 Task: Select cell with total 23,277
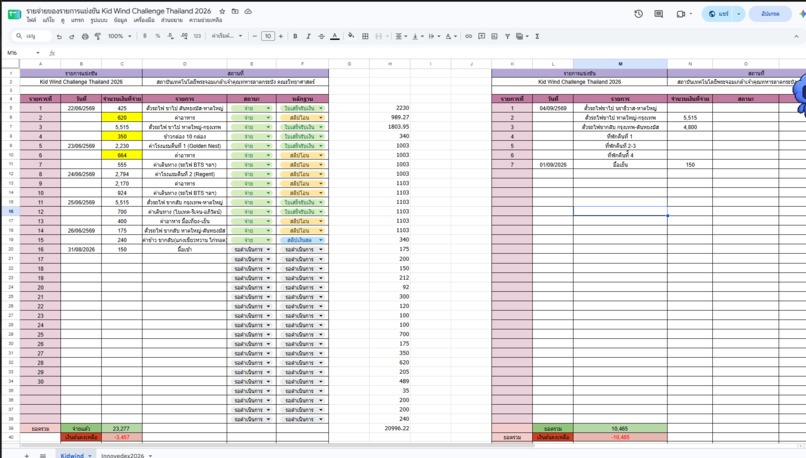(x=122, y=428)
